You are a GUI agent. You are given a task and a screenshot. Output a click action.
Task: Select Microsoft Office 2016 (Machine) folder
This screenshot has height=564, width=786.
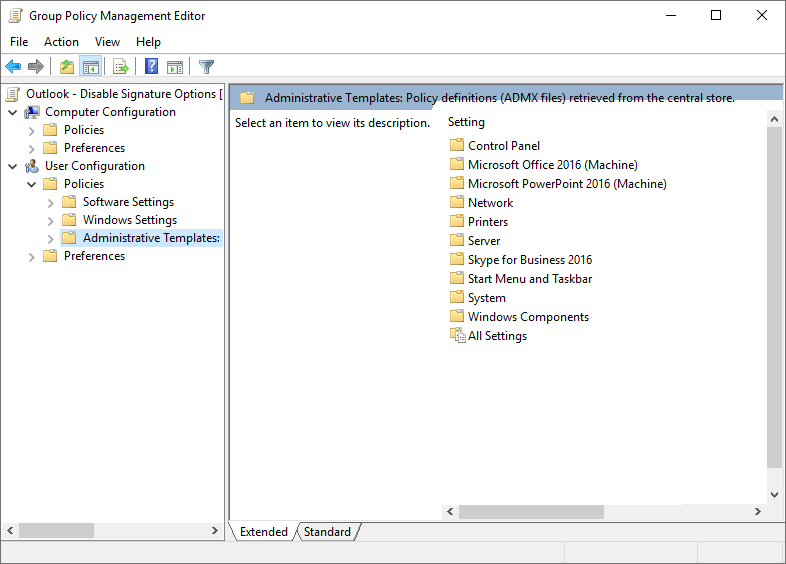pos(552,165)
